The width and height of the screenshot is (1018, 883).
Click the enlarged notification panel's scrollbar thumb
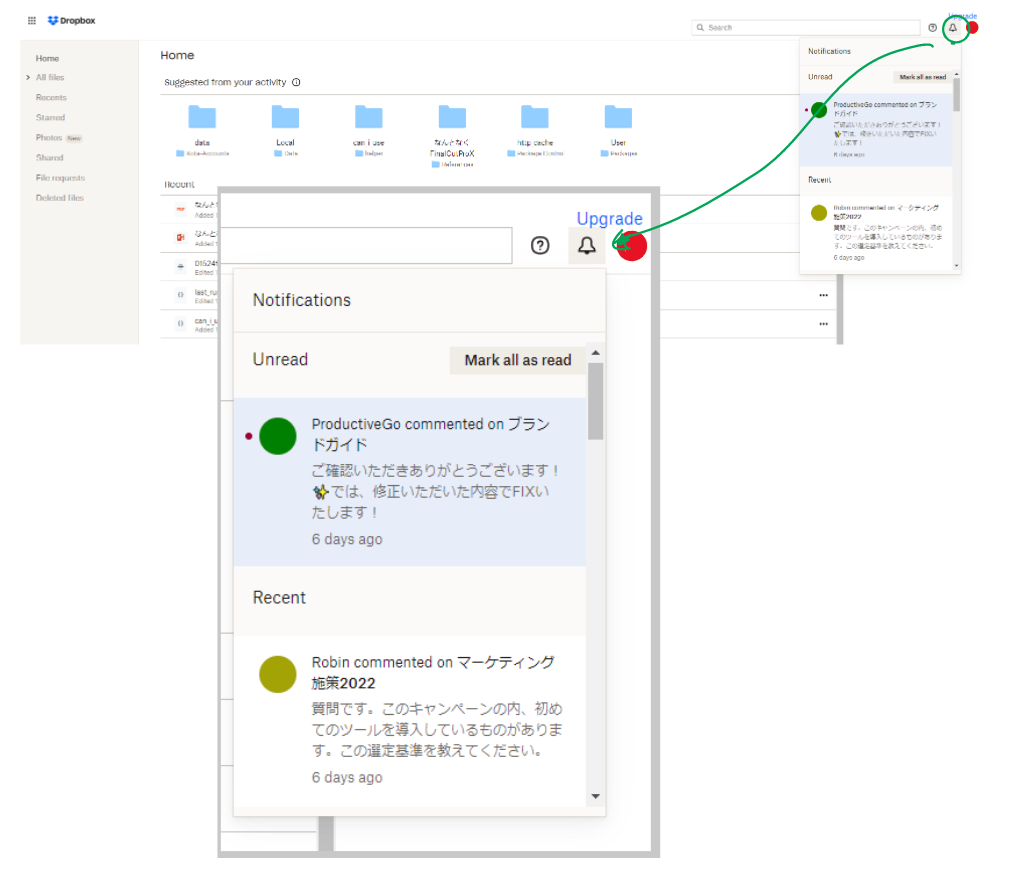595,400
